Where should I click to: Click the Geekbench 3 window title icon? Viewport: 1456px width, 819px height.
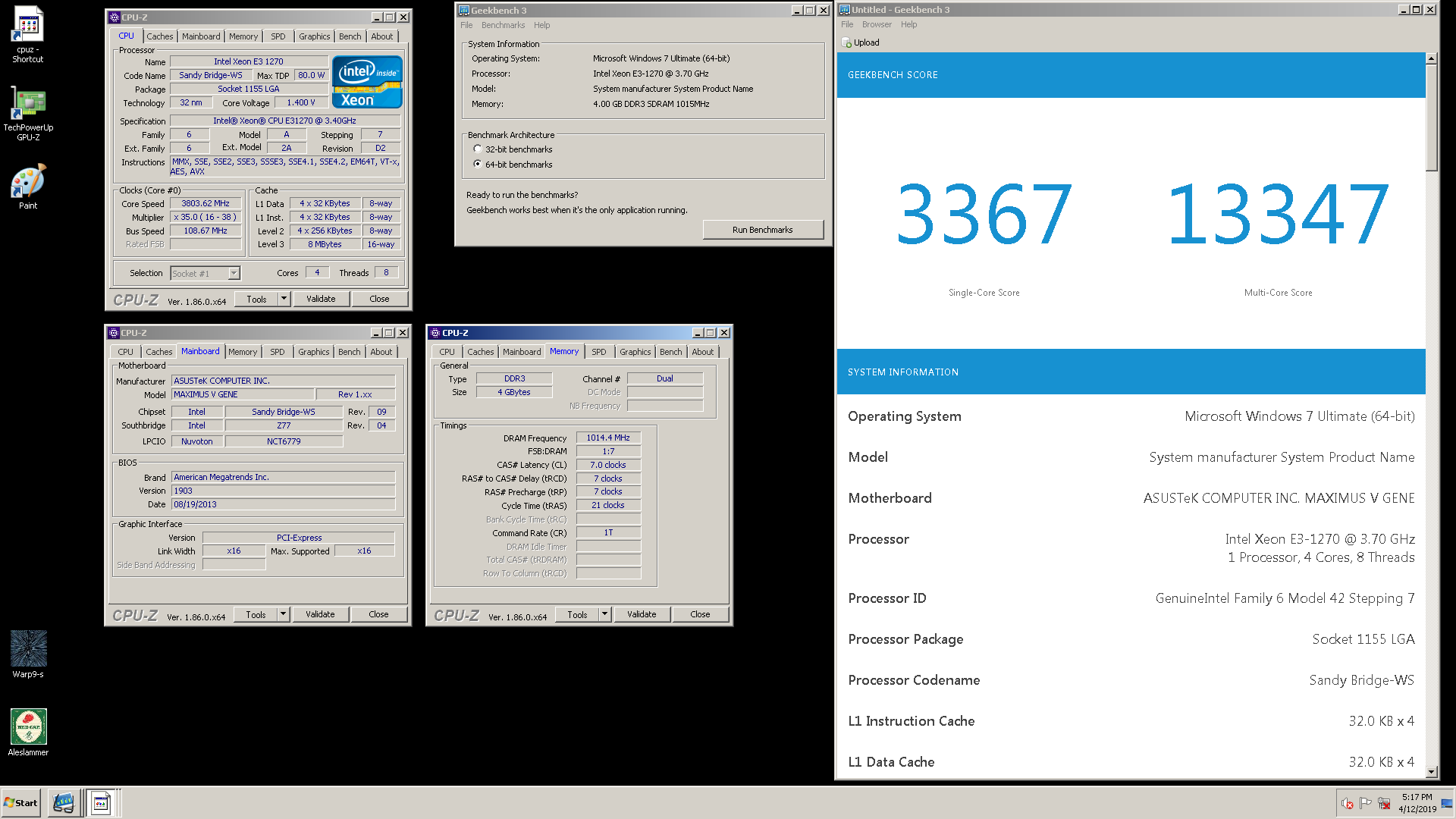[x=464, y=11]
